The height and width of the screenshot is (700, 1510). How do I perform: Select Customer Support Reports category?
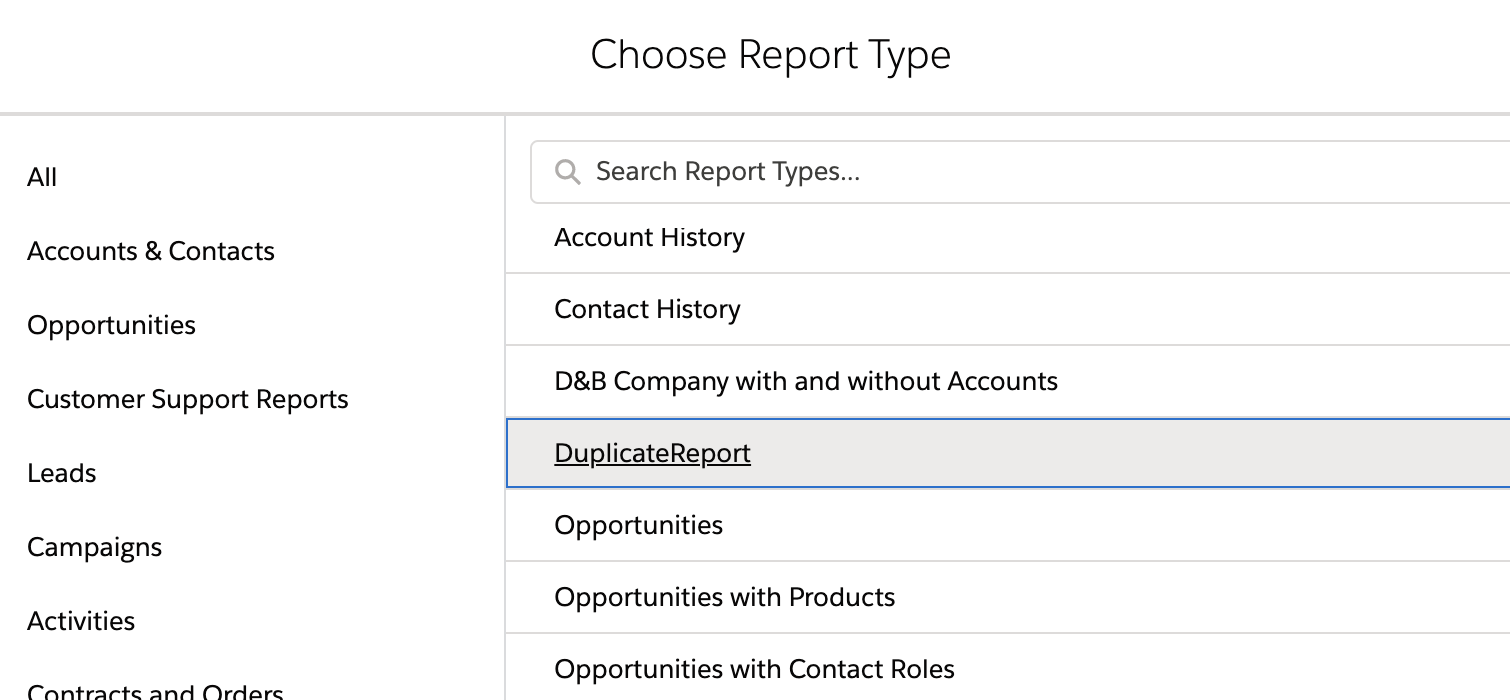pyautogui.click(x=188, y=399)
